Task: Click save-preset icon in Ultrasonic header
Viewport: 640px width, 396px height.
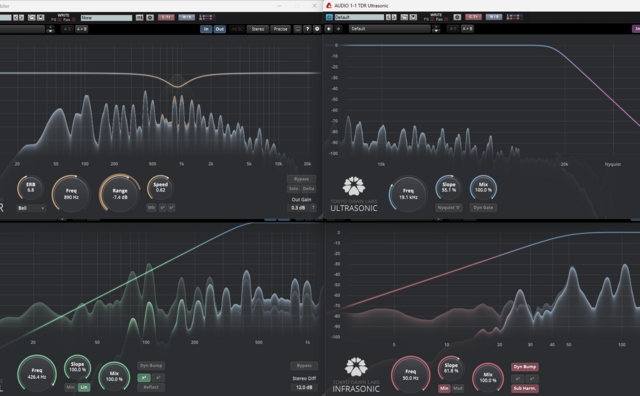Action: tap(413, 17)
